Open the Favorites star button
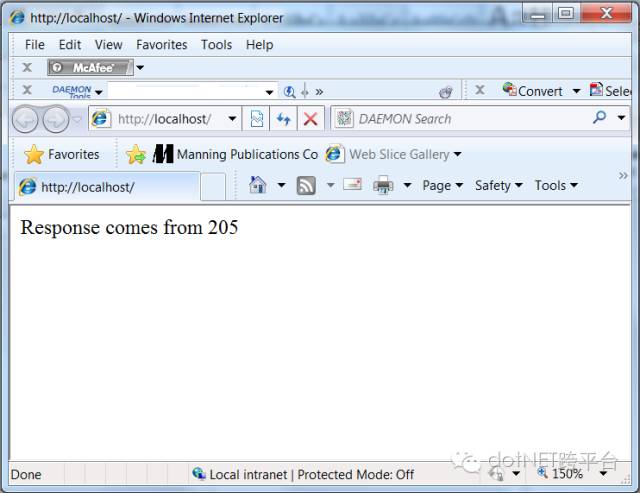The image size is (640, 493). (61, 155)
